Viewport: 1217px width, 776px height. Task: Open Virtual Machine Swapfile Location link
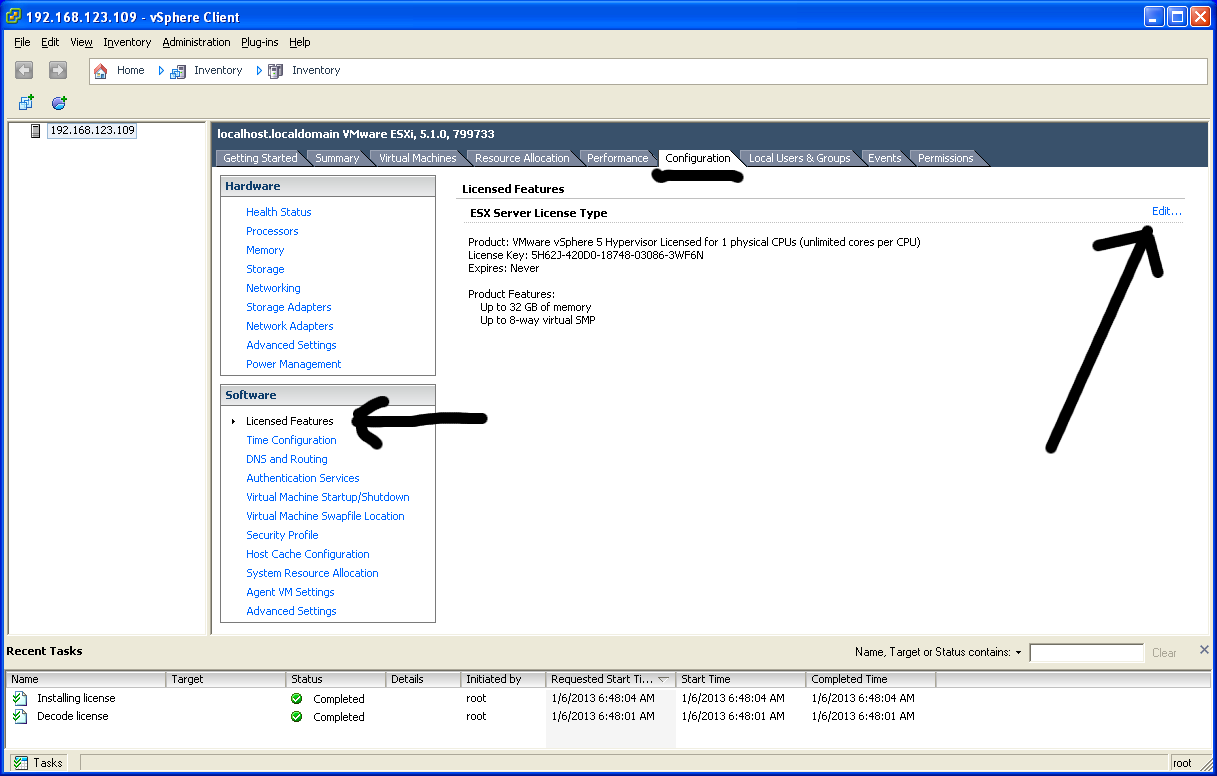[x=325, y=516]
